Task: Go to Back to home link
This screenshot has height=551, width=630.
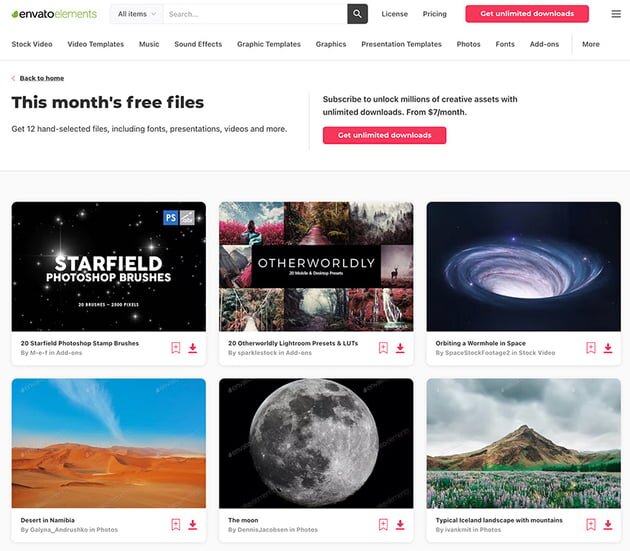Action: (42, 78)
